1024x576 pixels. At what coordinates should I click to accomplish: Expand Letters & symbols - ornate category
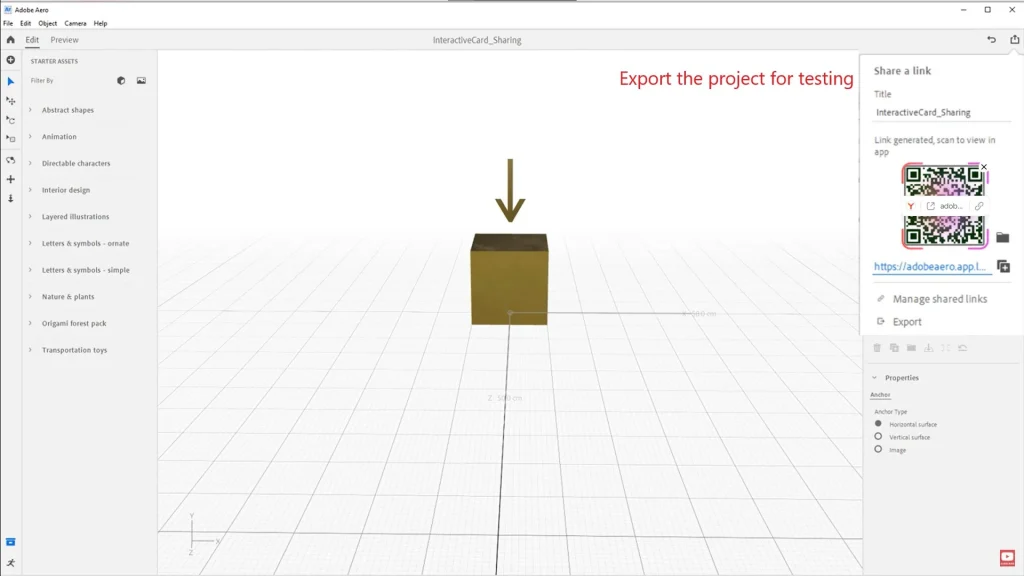(30, 244)
